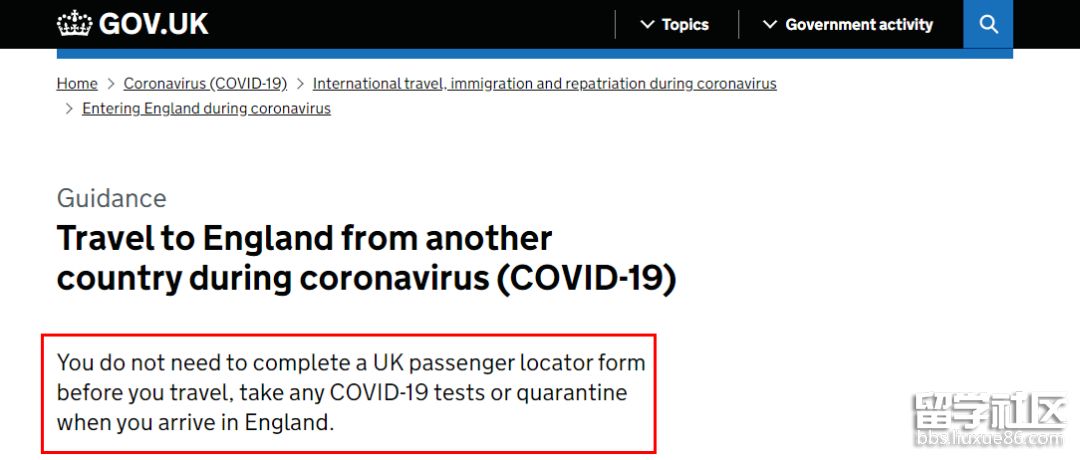Click the breadcrumb arrow after Home
This screenshot has height=460, width=1080.
pos(110,84)
